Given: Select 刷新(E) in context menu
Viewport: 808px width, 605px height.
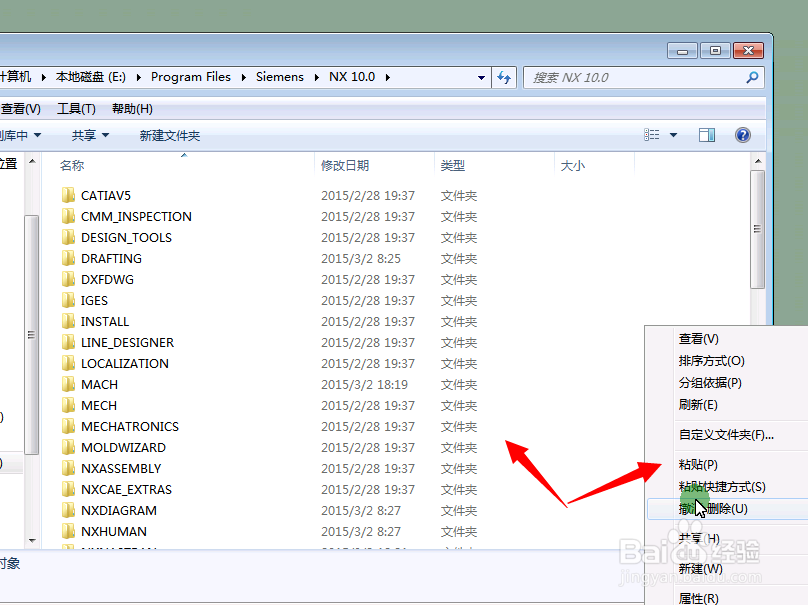Looking at the screenshot, I should (698, 405).
